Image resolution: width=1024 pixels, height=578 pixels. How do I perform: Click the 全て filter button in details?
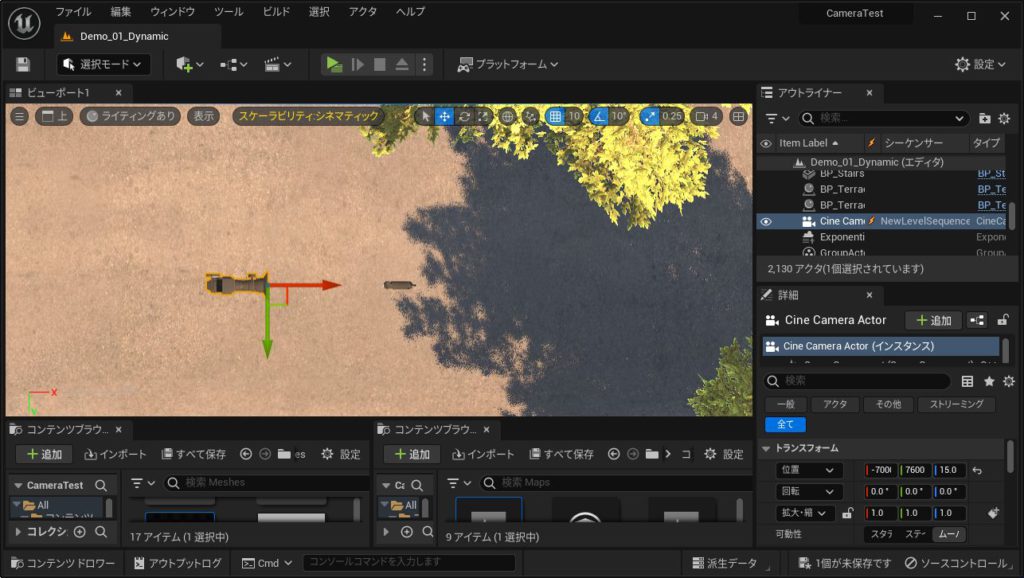pyautogui.click(x=785, y=425)
